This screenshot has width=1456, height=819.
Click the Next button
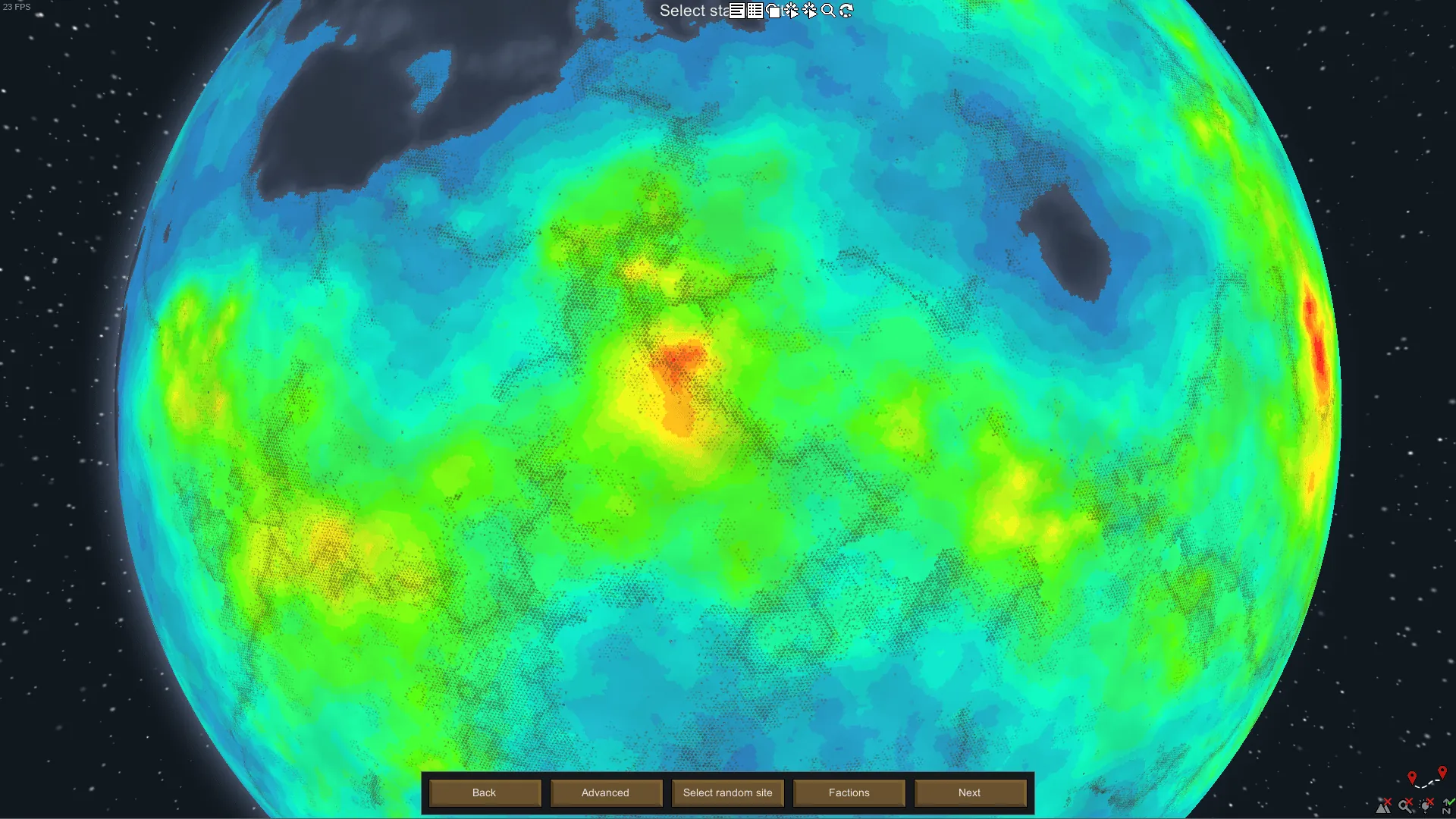pyautogui.click(x=969, y=792)
